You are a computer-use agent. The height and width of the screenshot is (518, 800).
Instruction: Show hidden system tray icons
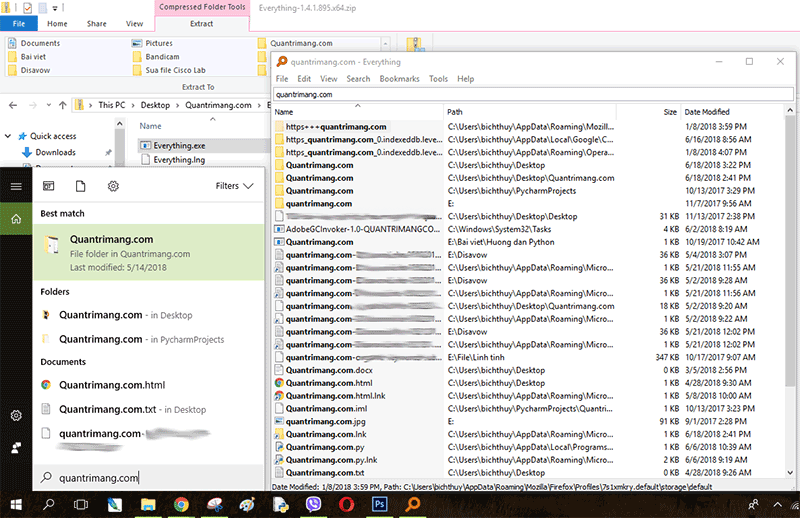coord(777,505)
